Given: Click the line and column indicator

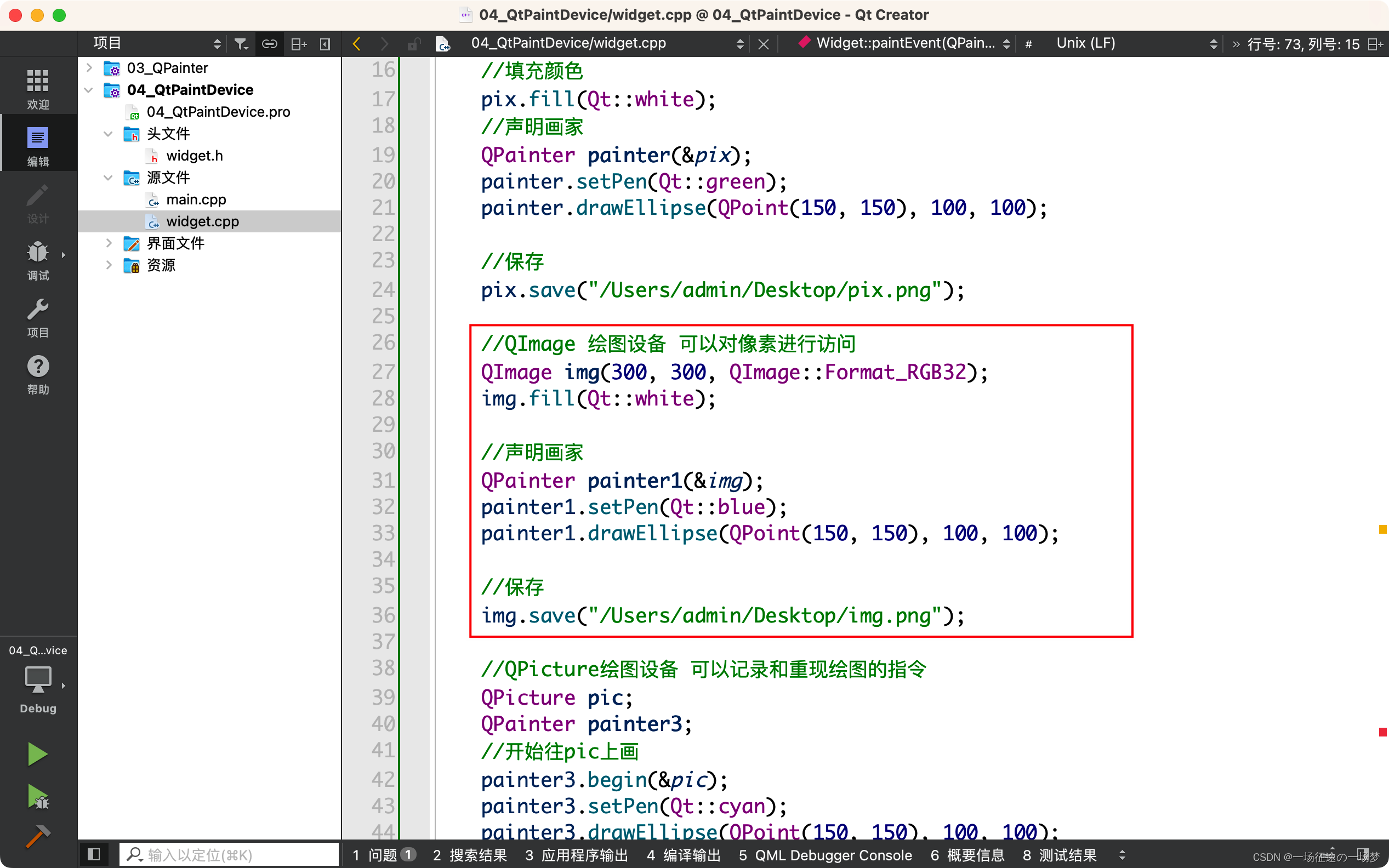Looking at the screenshot, I should tap(1303, 44).
